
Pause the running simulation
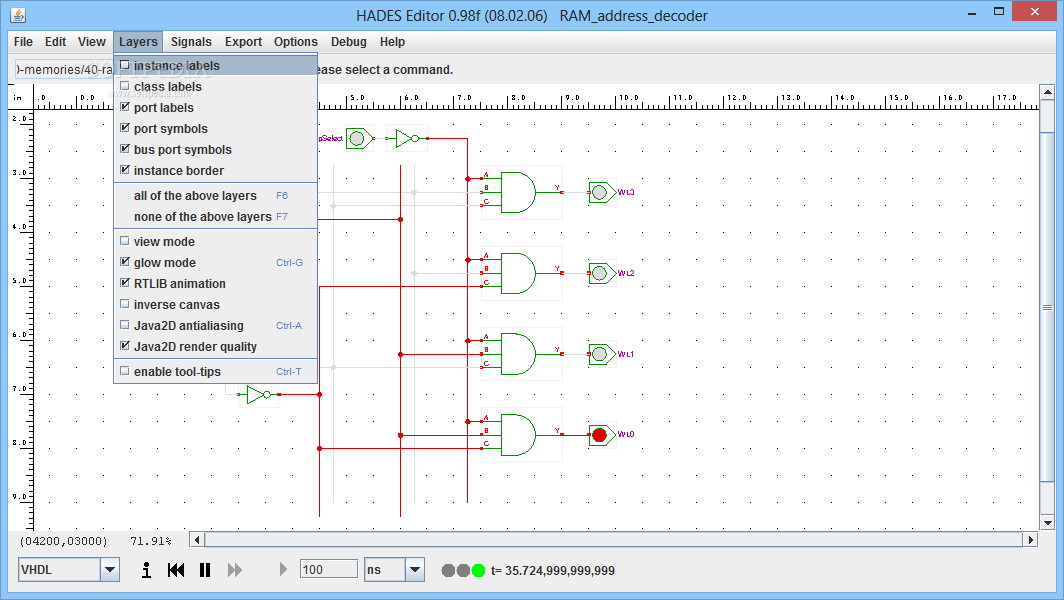(x=205, y=570)
